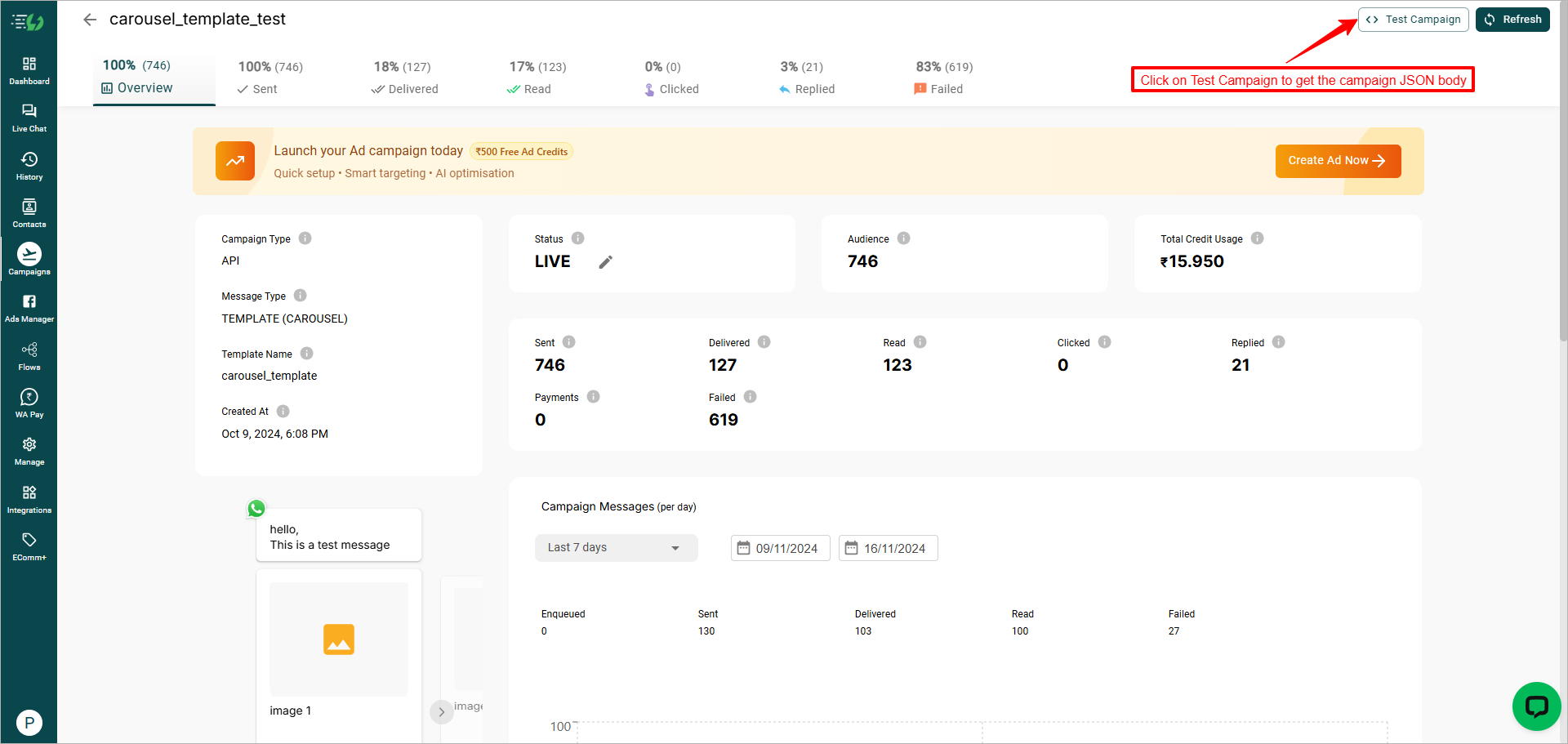Screen dimensions: 1568x744
Task: Show info for Template Name
Action: [x=306, y=354]
